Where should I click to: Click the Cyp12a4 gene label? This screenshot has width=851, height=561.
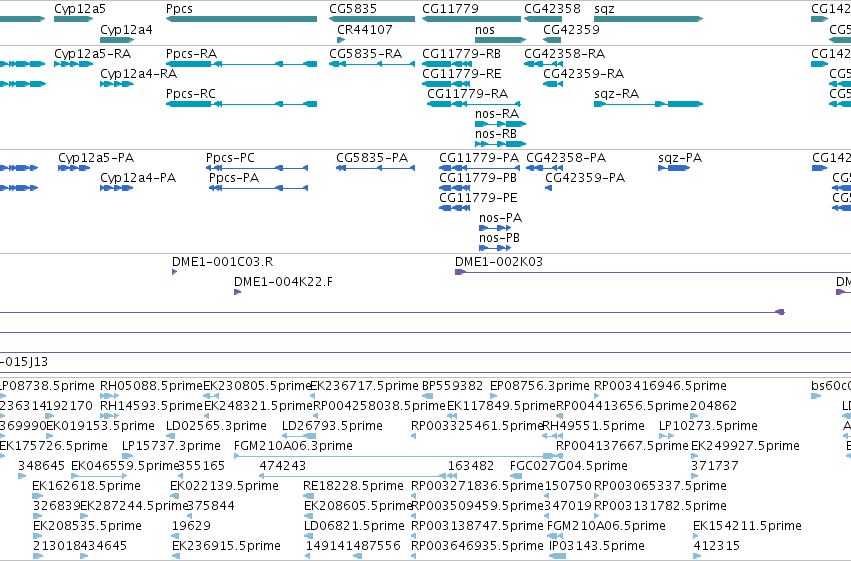point(126,29)
